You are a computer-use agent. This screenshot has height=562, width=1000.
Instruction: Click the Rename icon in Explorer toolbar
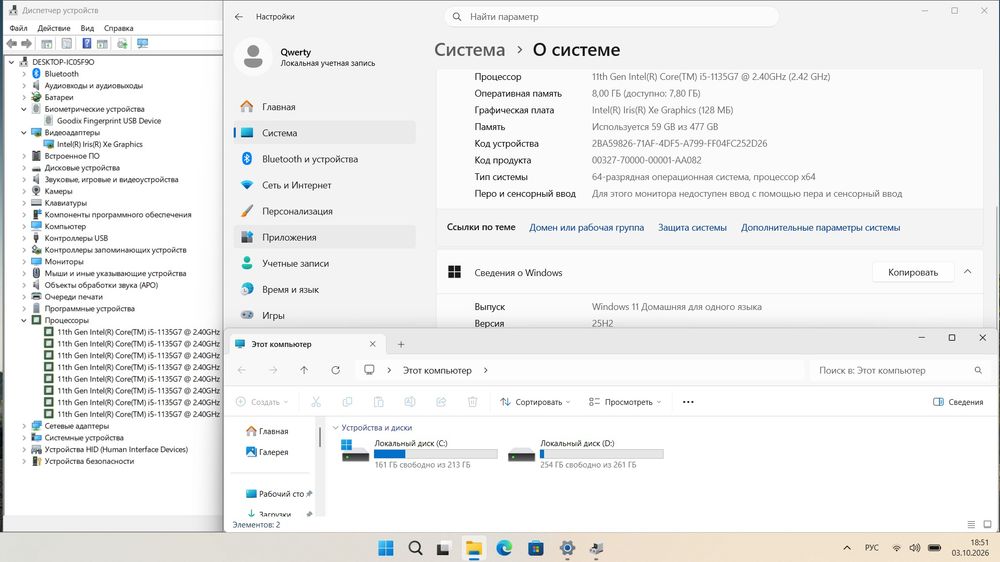pyautogui.click(x=409, y=402)
